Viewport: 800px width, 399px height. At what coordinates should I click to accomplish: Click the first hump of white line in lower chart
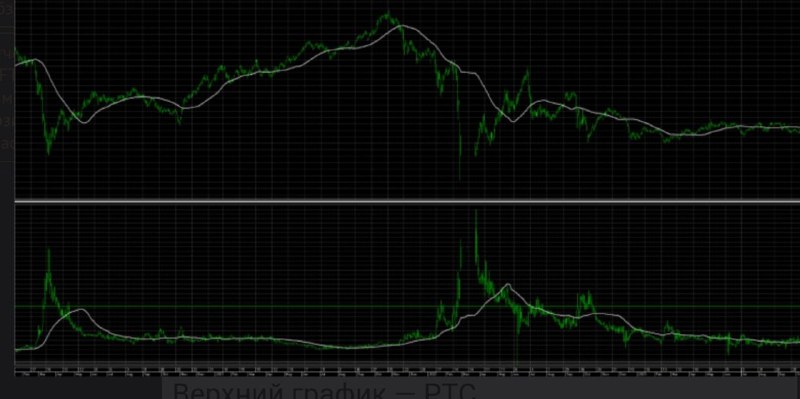click(x=80, y=310)
